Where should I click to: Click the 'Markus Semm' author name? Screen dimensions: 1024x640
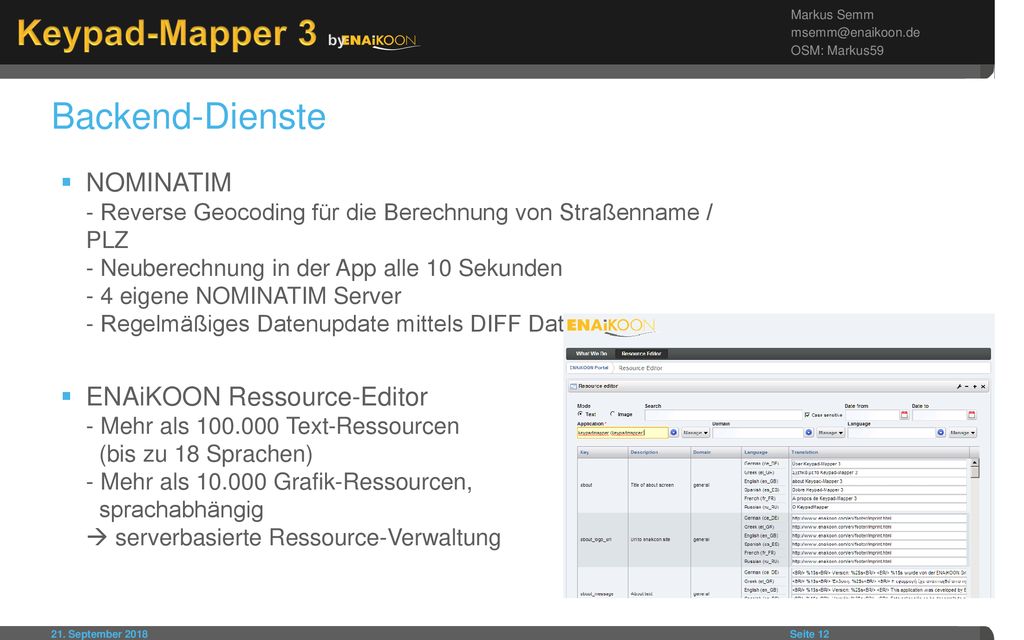[x=831, y=14]
